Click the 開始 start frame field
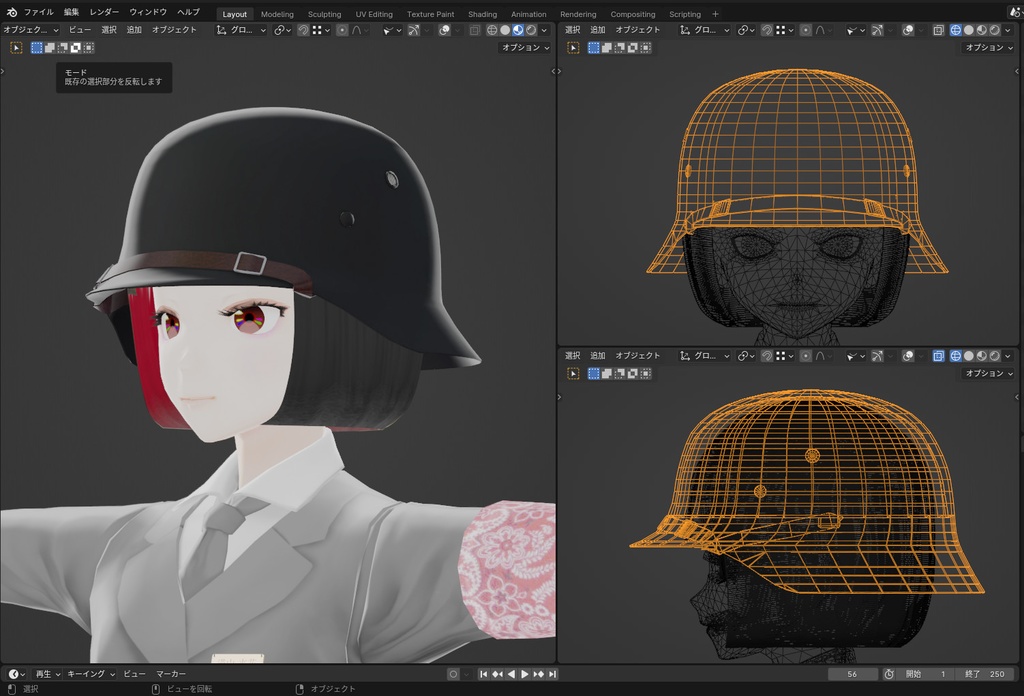This screenshot has width=1024, height=696. click(x=925, y=674)
